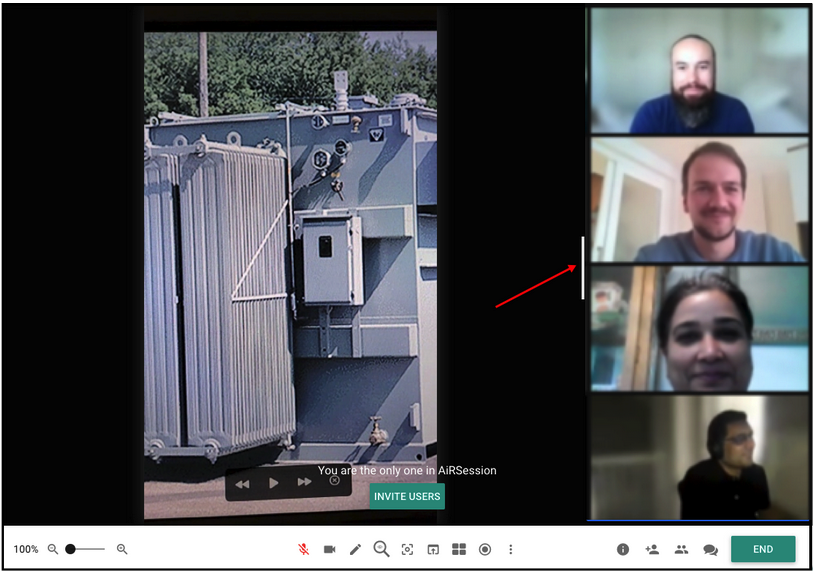Click the focus capture frame icon
This screenshot has width=816, height=574.
tap(407, 549)
